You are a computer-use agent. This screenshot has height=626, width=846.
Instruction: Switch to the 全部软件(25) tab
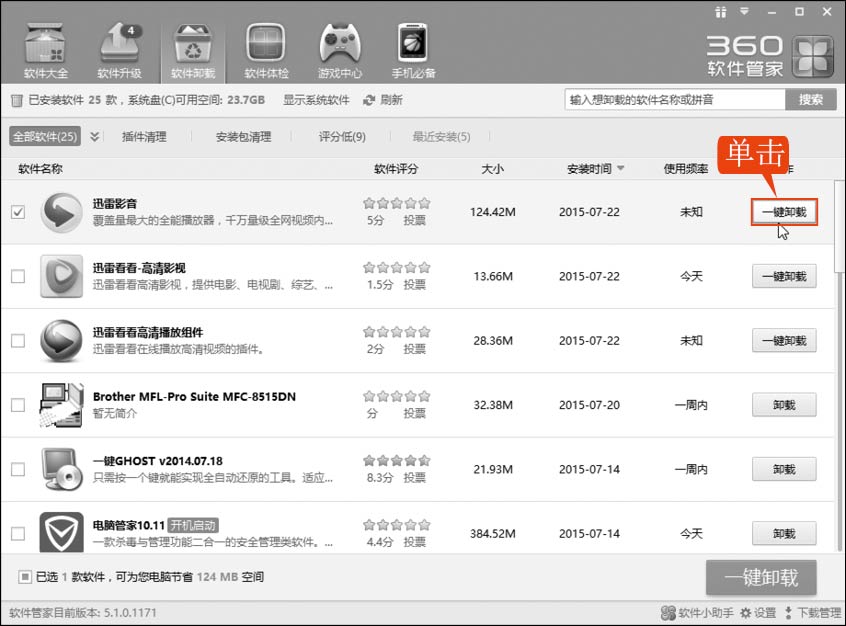point(45,137)
